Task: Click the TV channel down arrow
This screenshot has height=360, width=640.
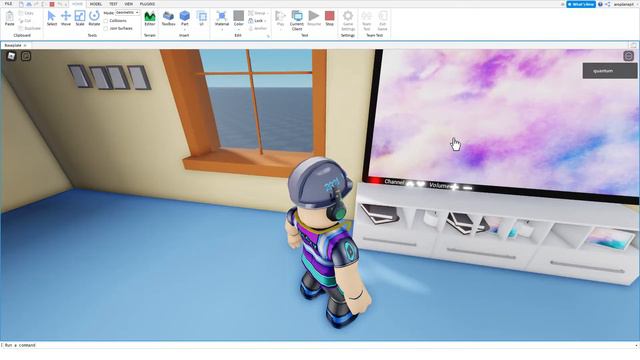Action: coord(420,185)
